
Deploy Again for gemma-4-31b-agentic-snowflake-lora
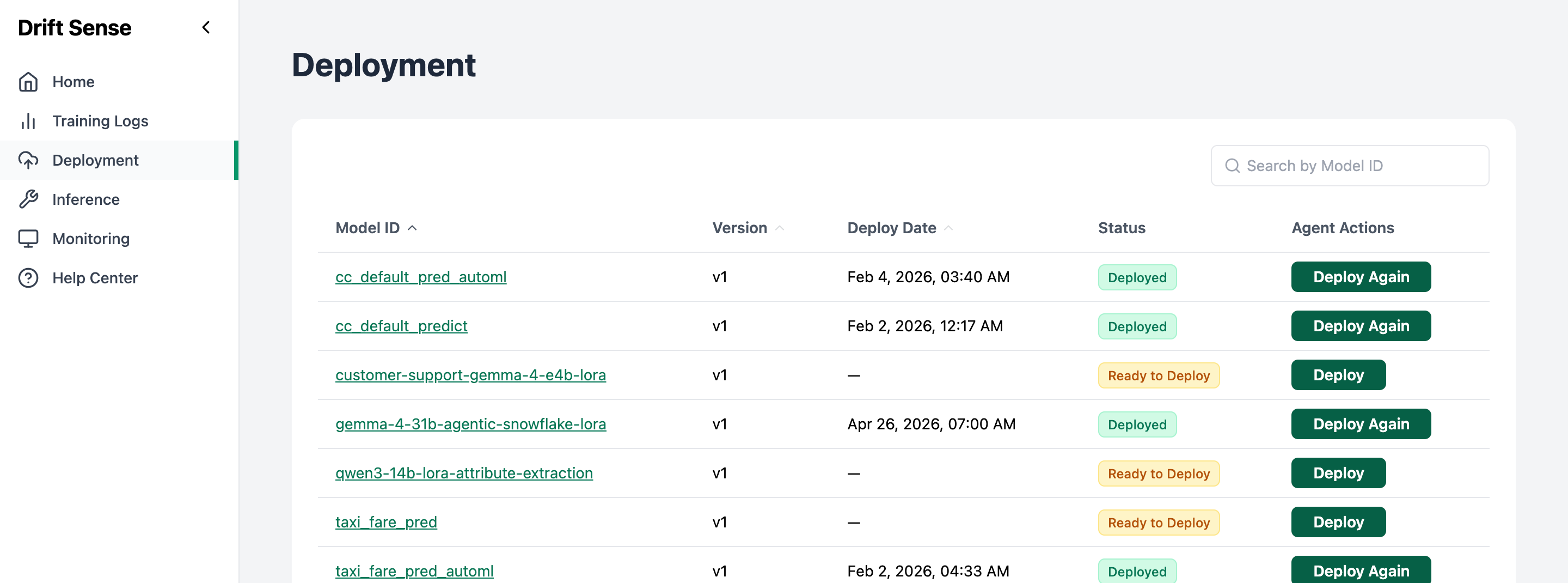[x=1361, y=424]
